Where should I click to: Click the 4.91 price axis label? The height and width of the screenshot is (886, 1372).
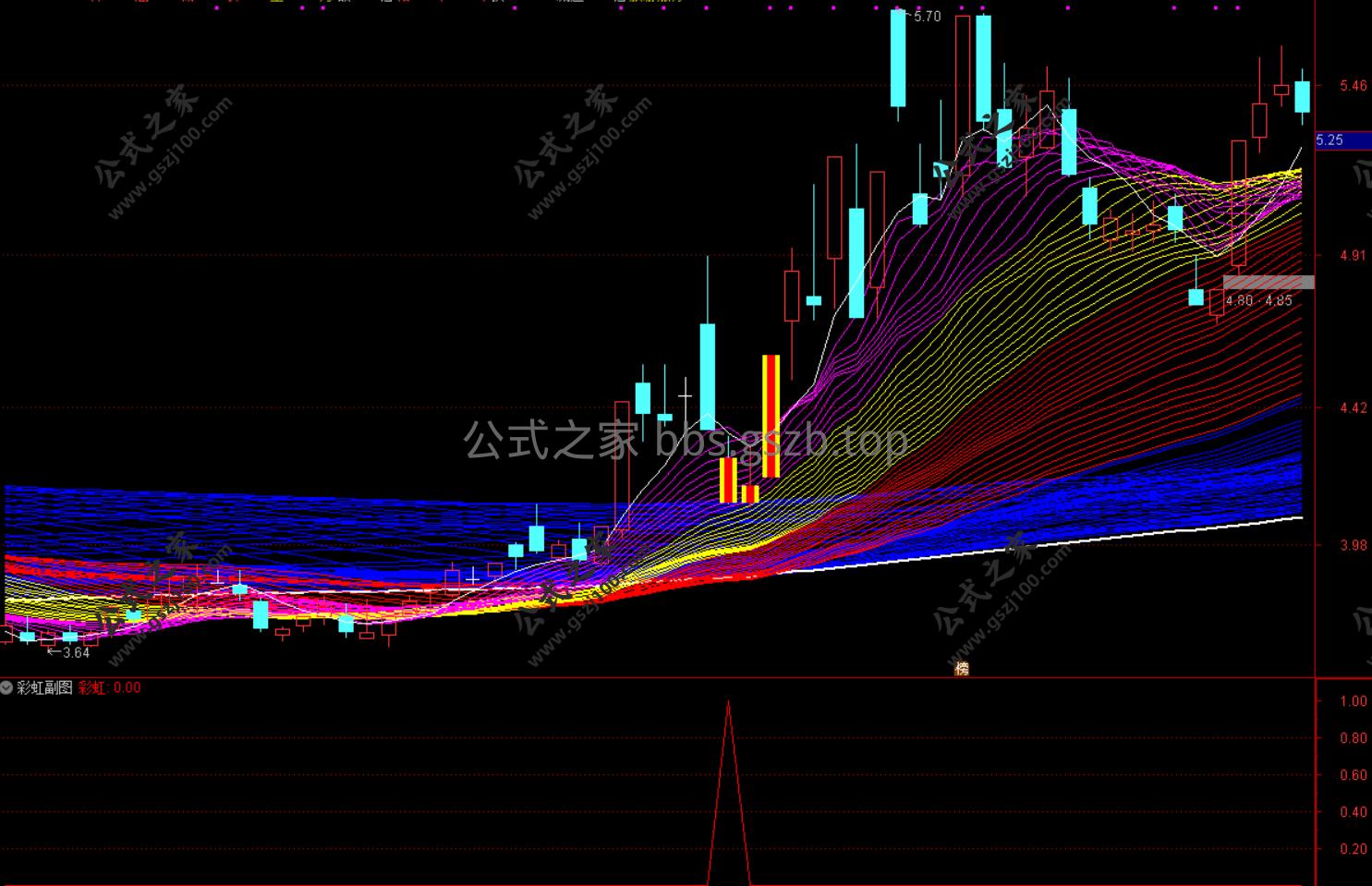pos(1354,256)
